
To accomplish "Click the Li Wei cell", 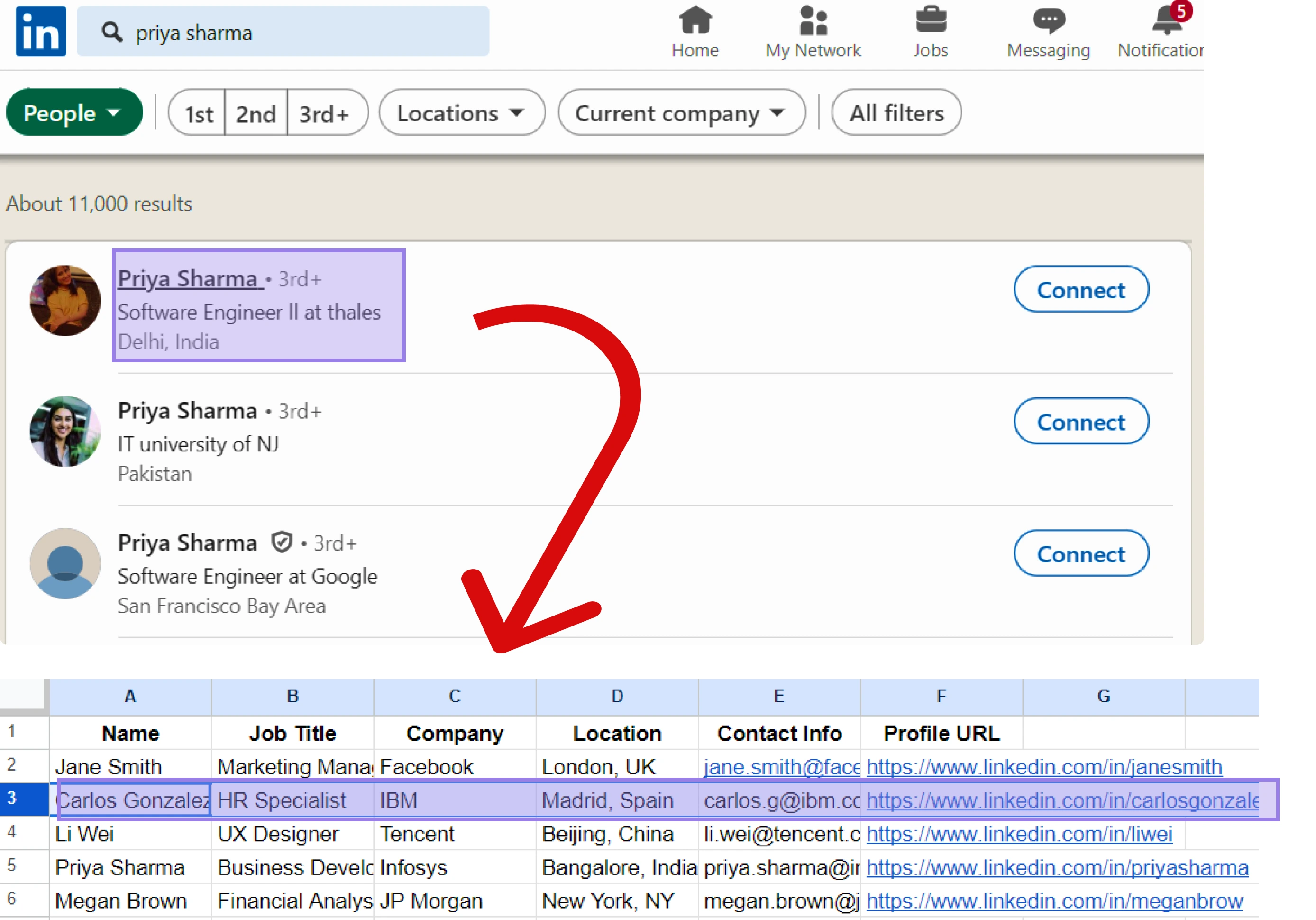I will 131,833.
